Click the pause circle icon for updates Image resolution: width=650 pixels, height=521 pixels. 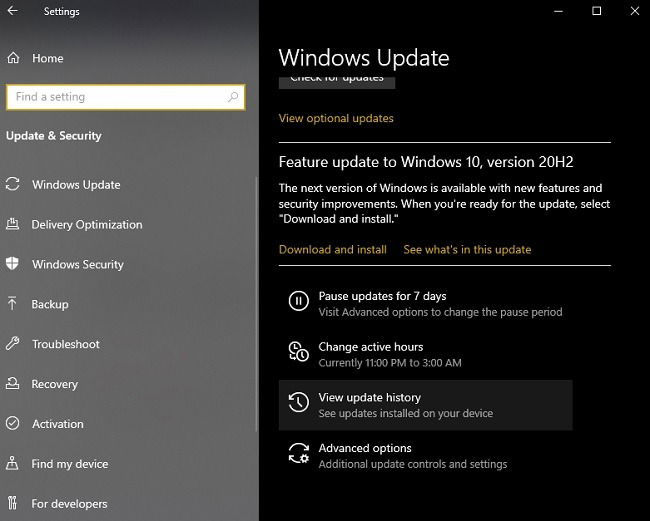point(298,301)
